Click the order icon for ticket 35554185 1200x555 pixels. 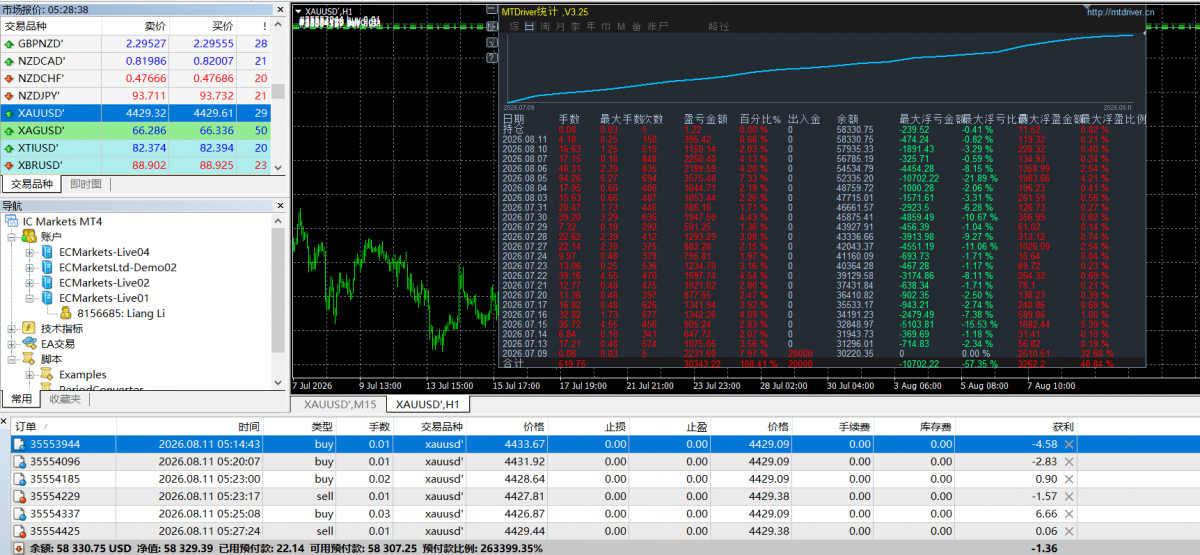click(x=19, y=479)
